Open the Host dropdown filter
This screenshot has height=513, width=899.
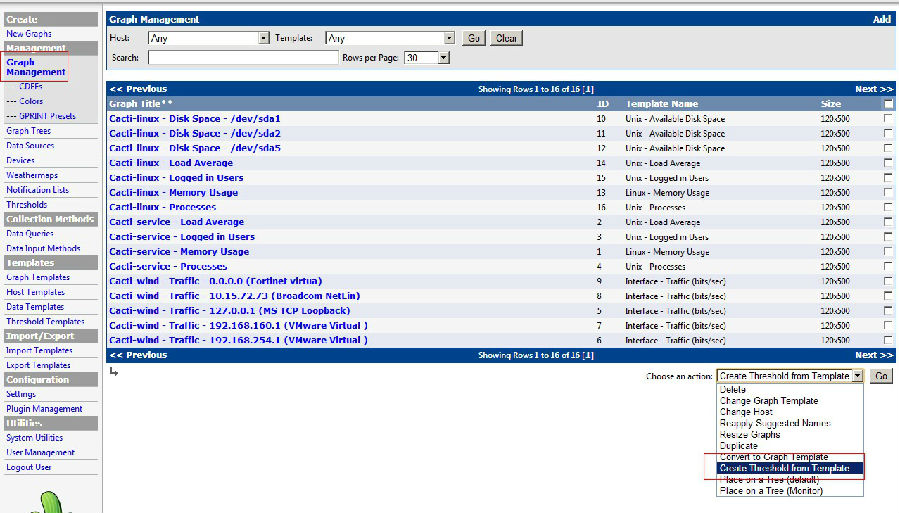coord(209,38)
